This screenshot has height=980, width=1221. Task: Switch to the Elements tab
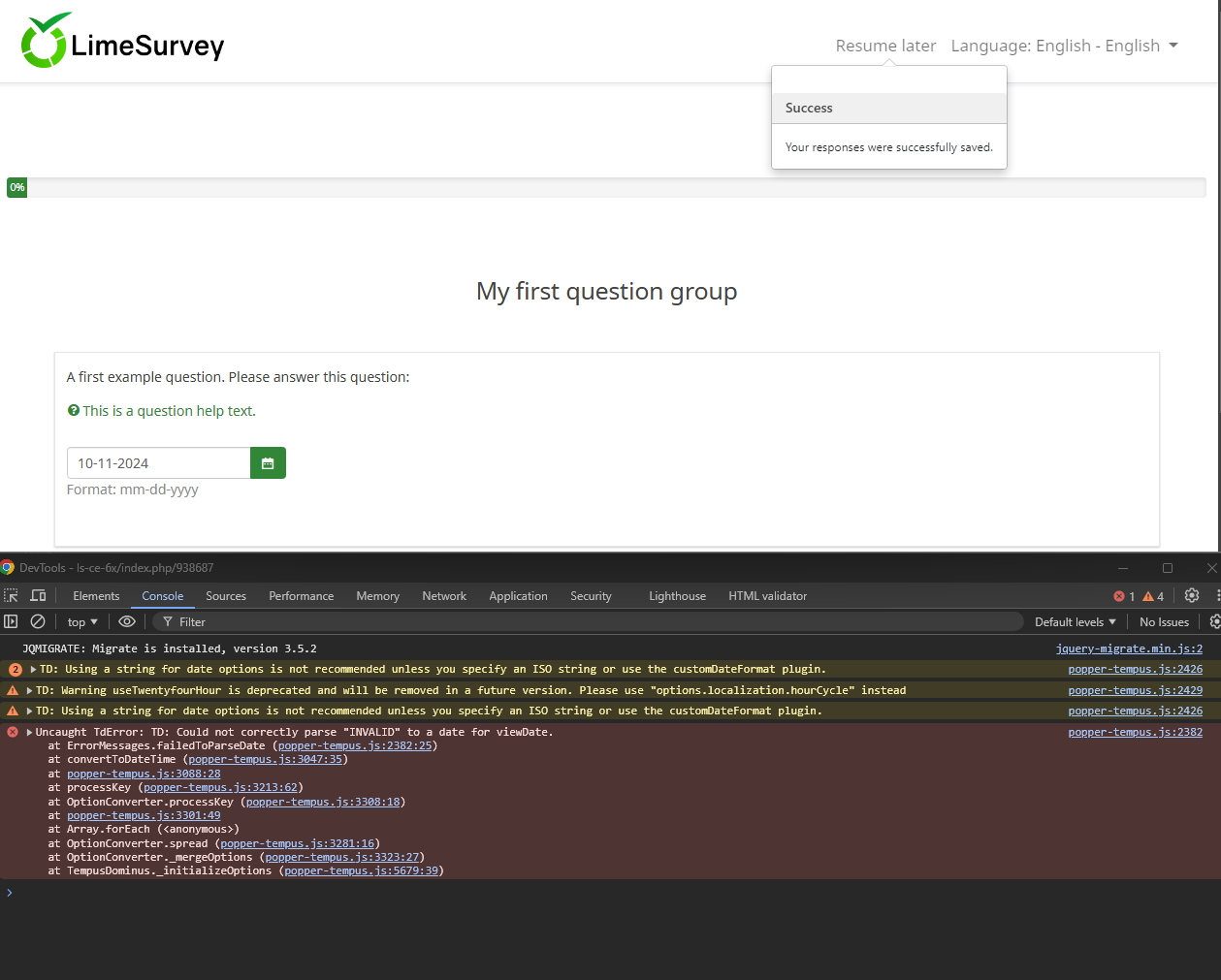(96, 596)
